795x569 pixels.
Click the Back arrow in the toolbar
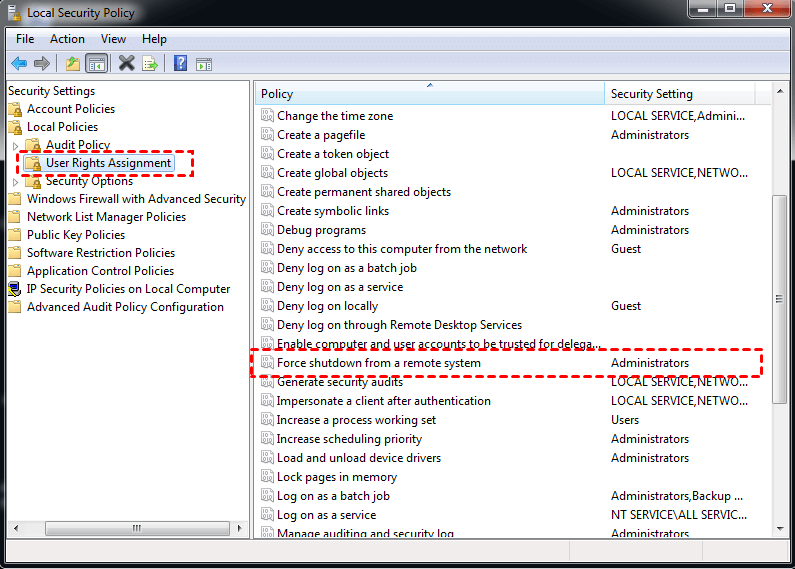(x=19, y=64)
